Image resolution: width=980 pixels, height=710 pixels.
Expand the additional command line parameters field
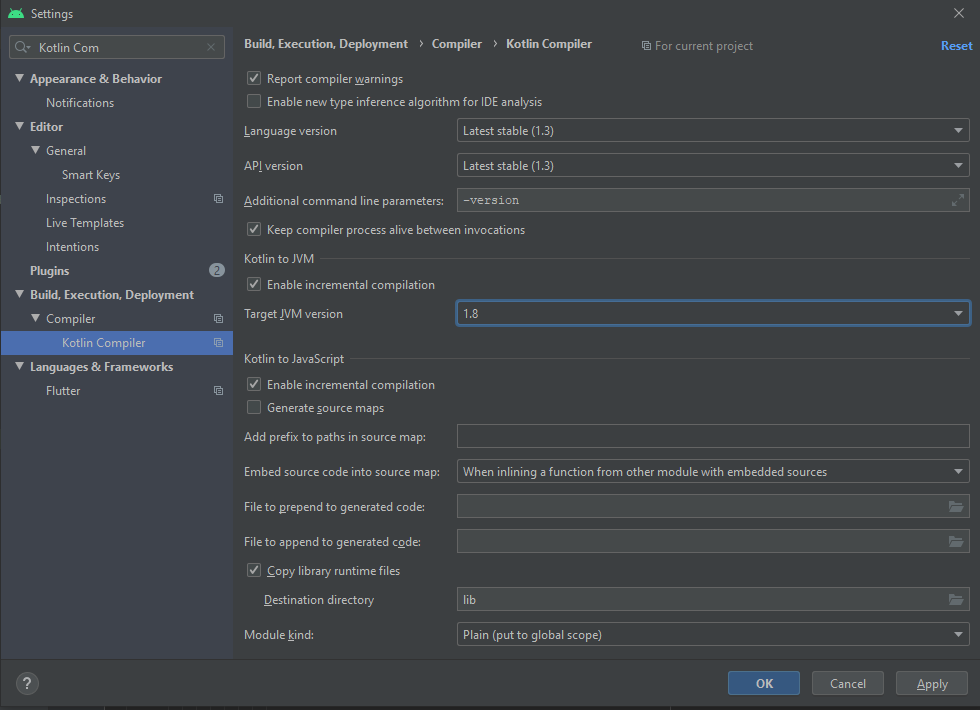click(x=958, y=200)
